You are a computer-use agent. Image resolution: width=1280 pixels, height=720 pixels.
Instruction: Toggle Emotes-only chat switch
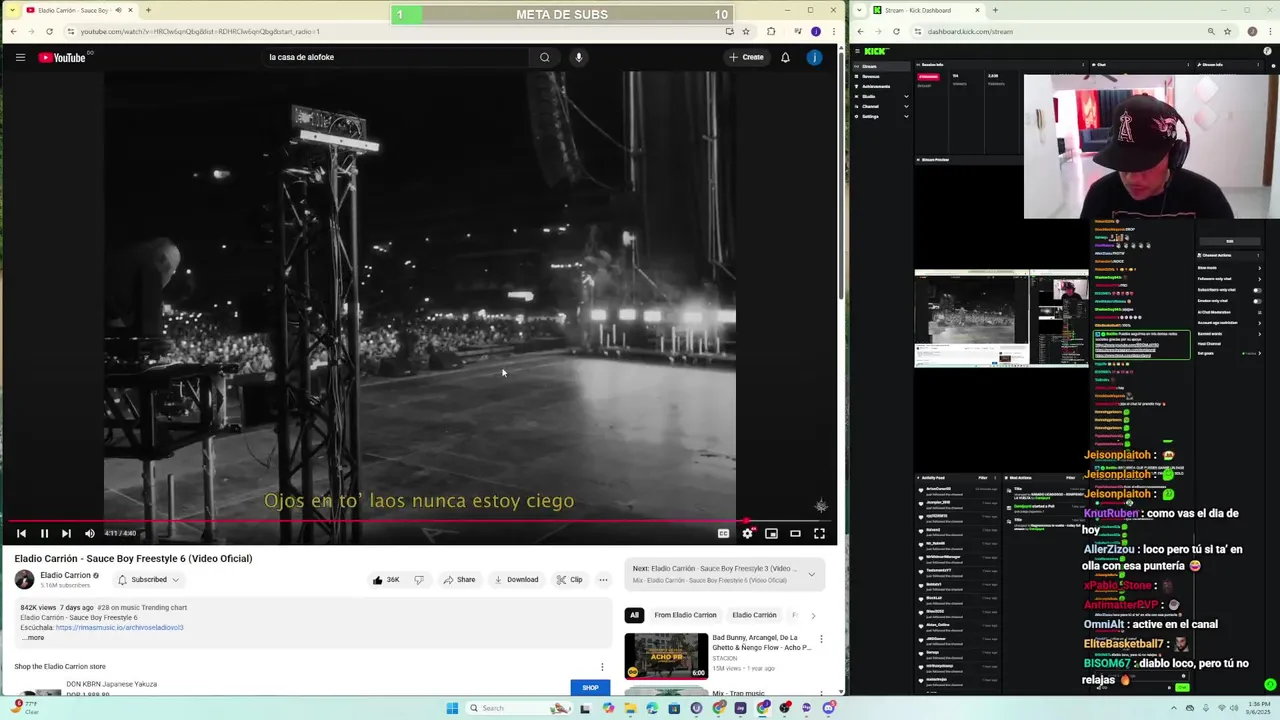[x=1259, y=300]
